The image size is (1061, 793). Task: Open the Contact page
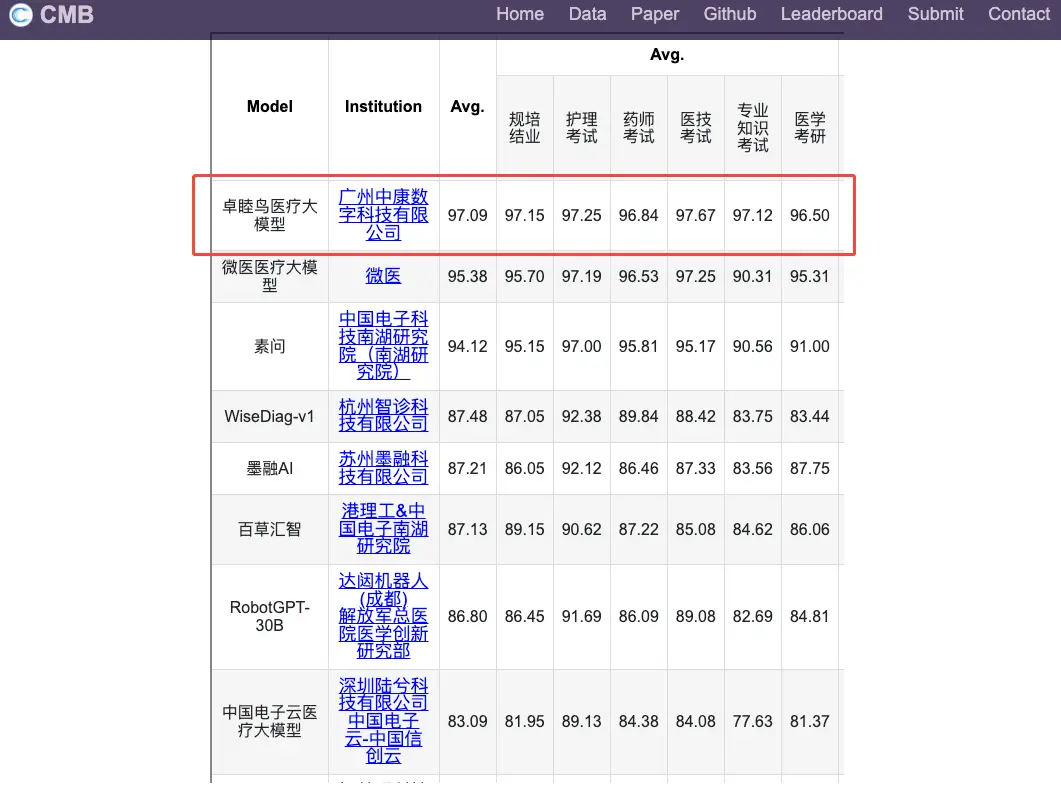point(1018,14)
